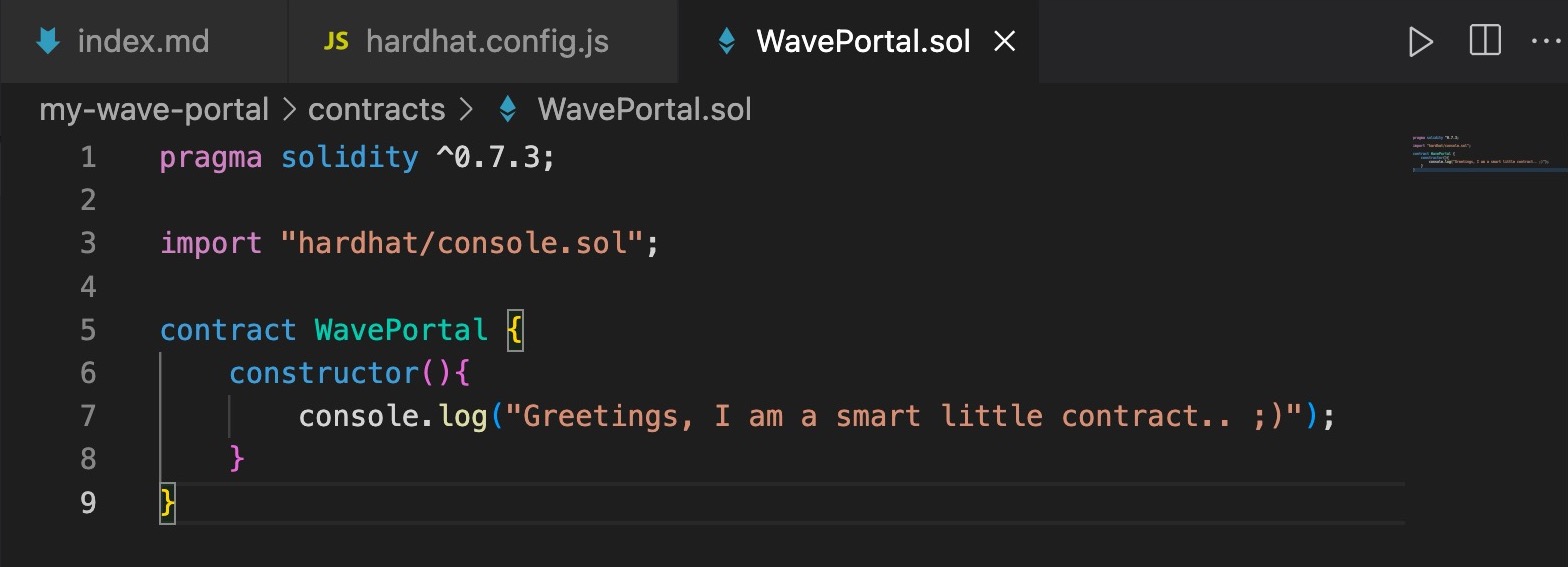Click line number 5 in the gutter
The image size is (1568, 567).
[x=88, y=330]
